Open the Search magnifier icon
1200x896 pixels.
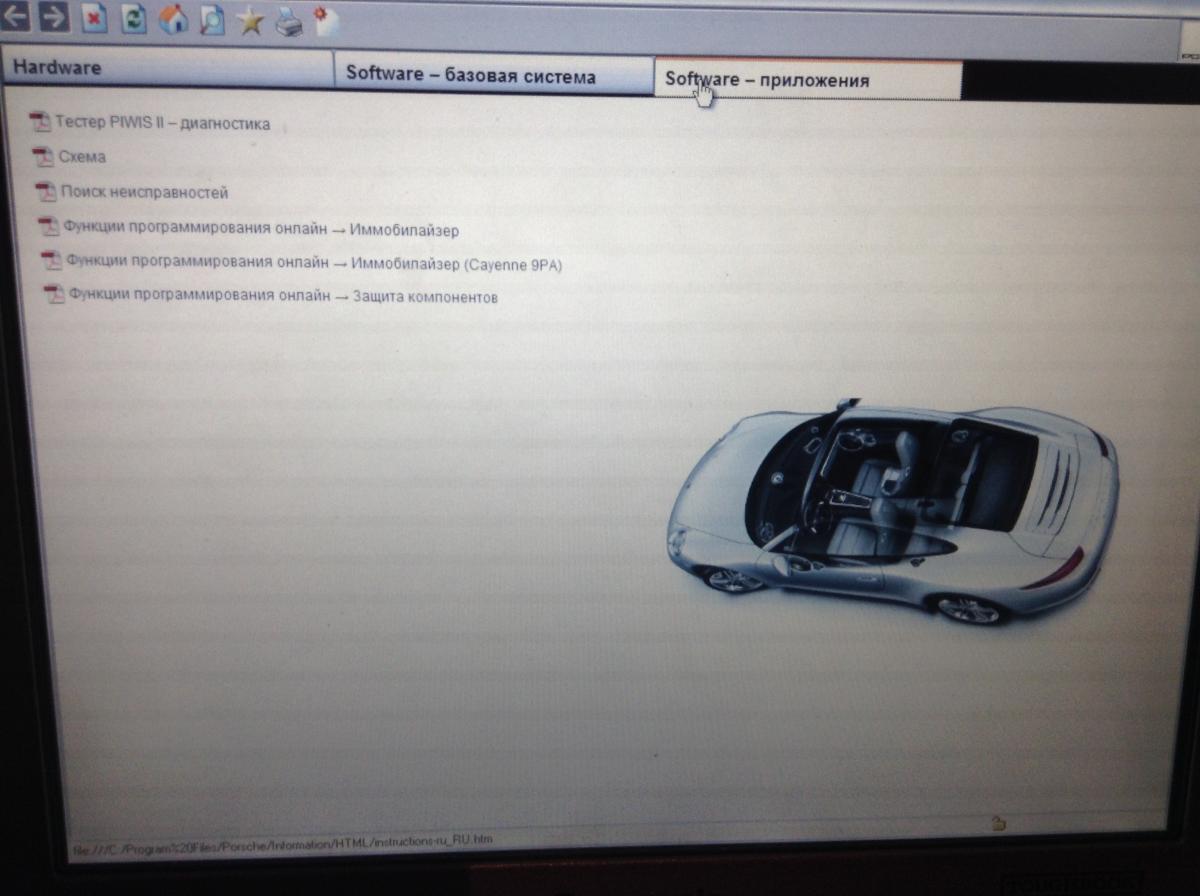coord(212,19)
